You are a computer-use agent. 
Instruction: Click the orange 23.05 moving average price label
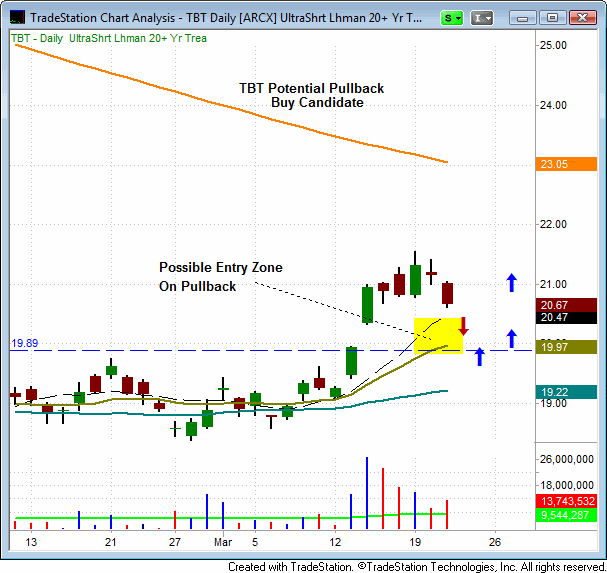566,164
